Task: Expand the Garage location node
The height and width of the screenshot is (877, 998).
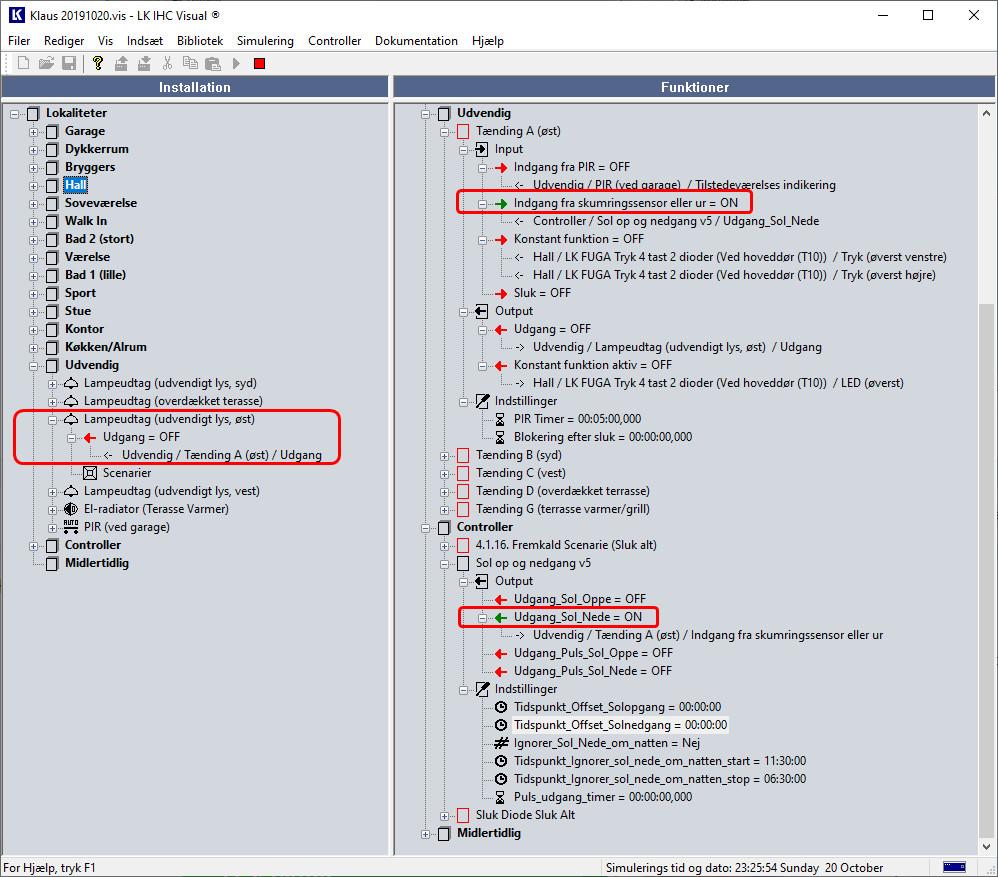Action: click(34, 131)
